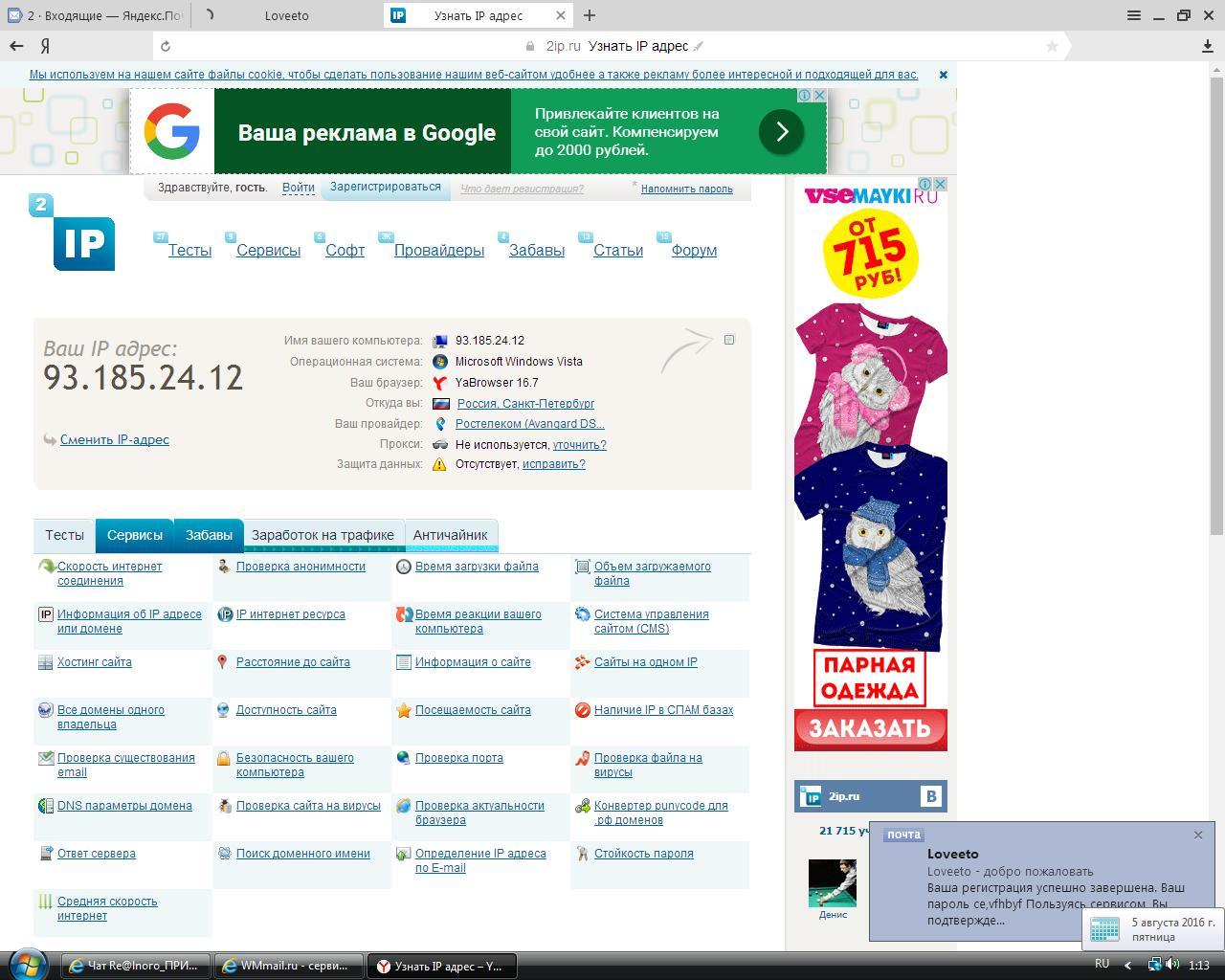1225x980 pixels.
Task: Open the Забавы top menu
Action: [537, 250]
